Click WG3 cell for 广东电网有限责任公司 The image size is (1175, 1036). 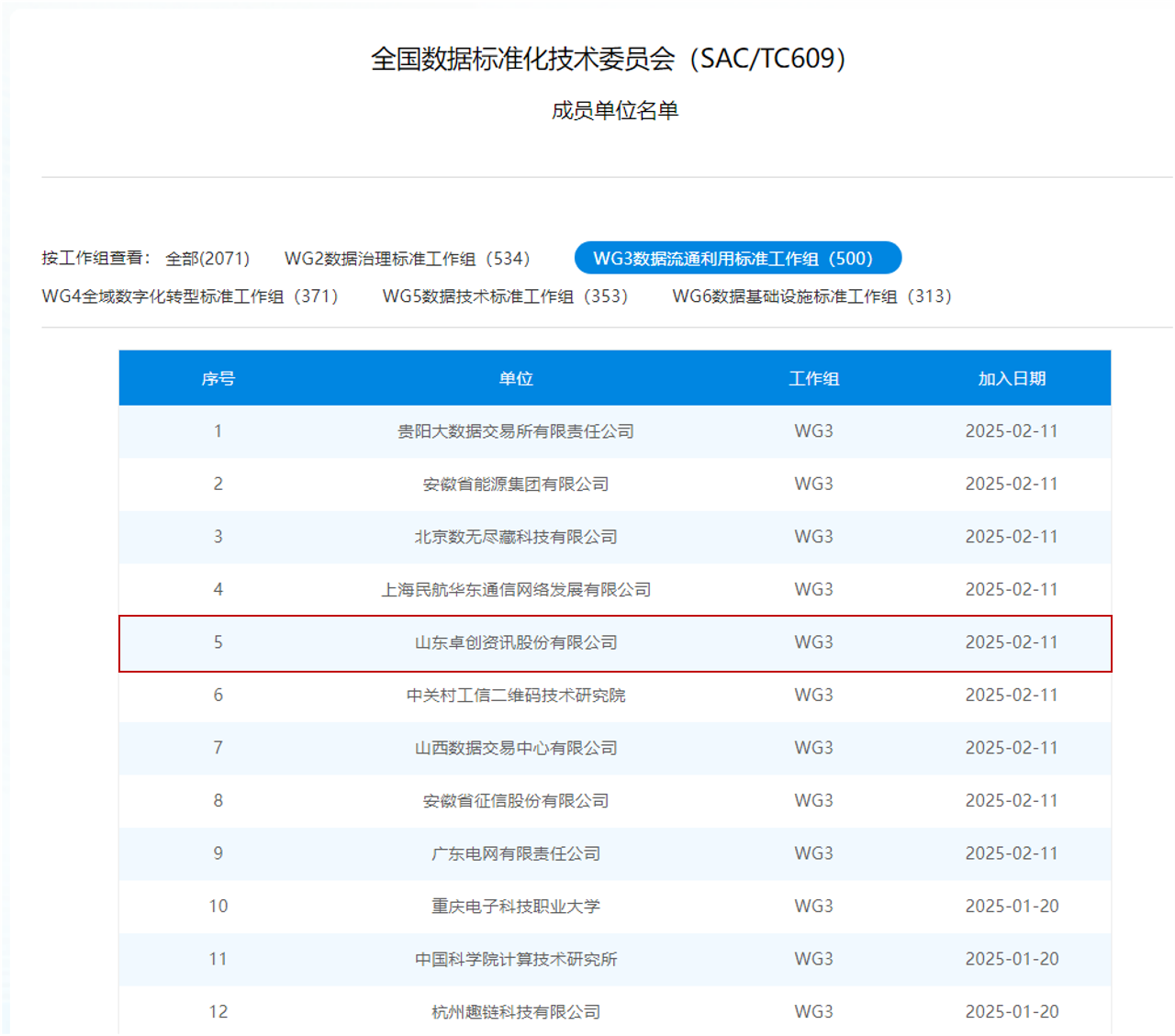pyautogui.click(x=814, y=852)
